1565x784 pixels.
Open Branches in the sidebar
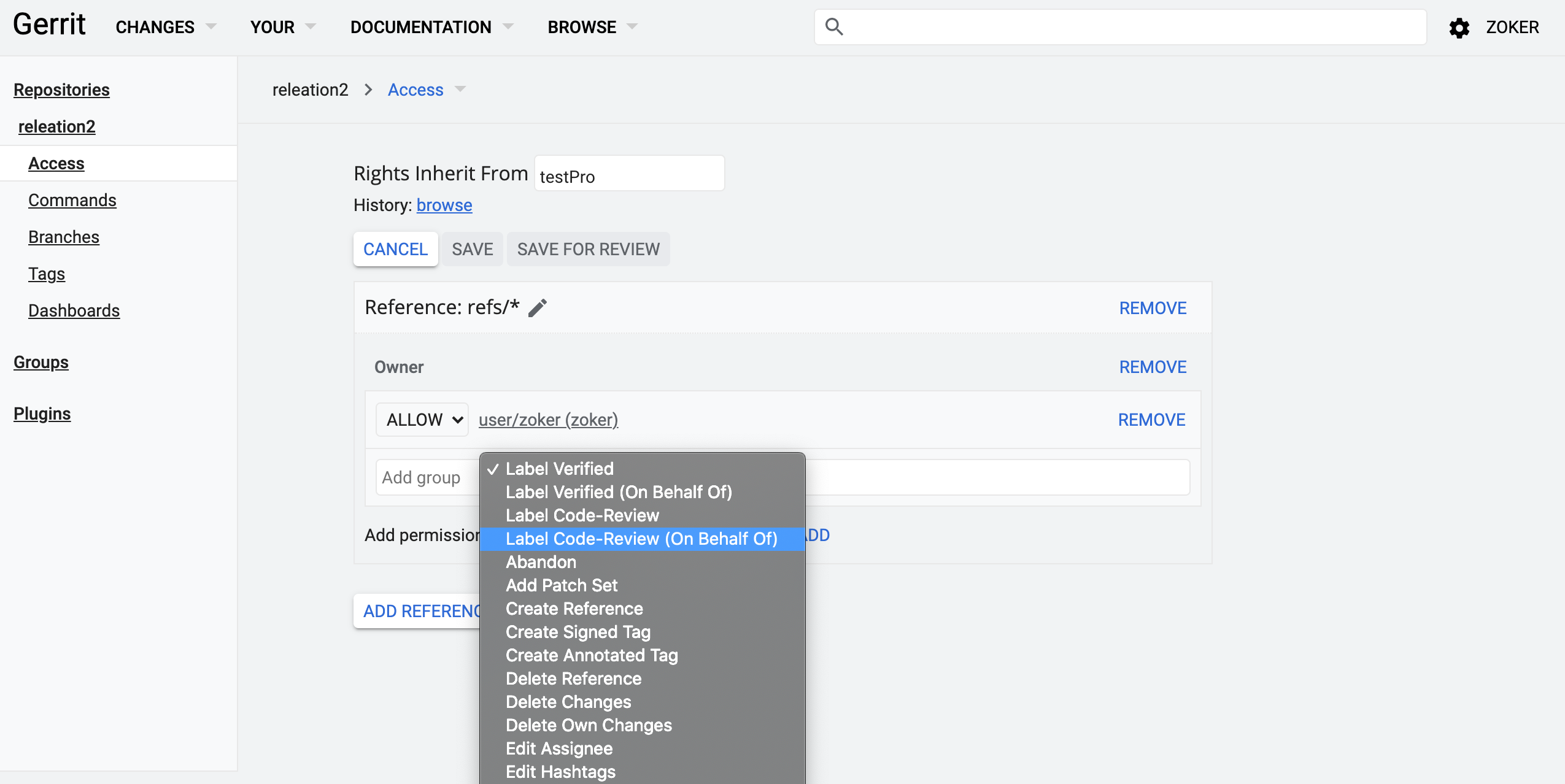(63, 237)
